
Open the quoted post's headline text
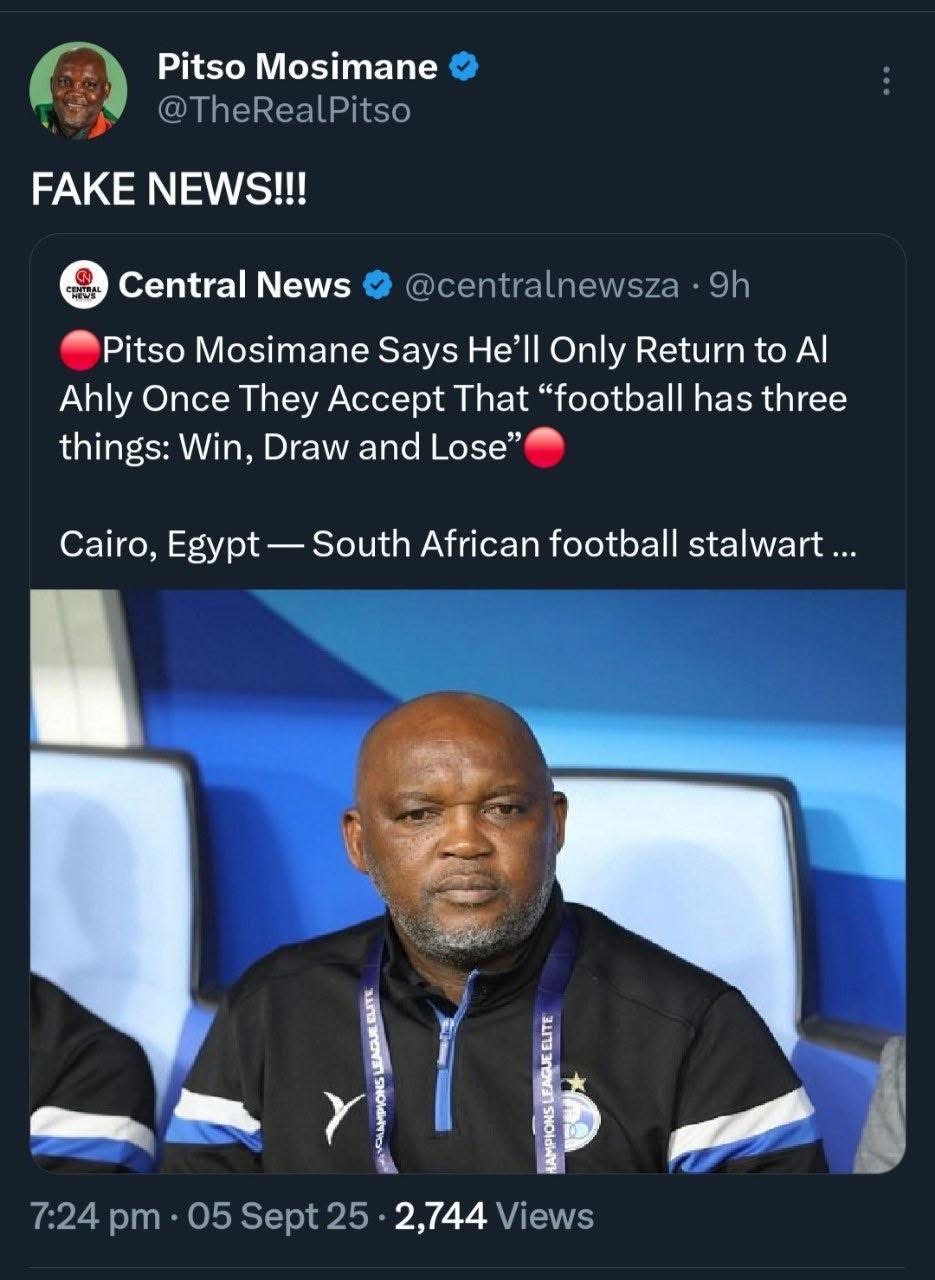click(x=450, y=399)
